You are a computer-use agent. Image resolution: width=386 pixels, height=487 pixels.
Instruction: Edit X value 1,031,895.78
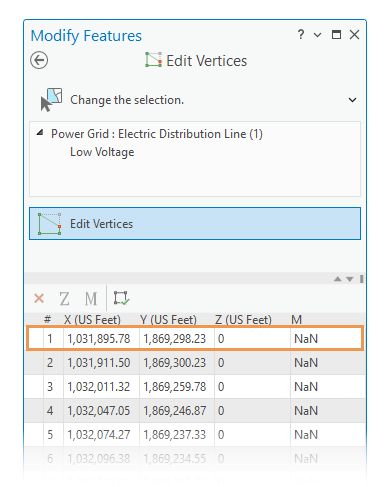coord(99,339)
